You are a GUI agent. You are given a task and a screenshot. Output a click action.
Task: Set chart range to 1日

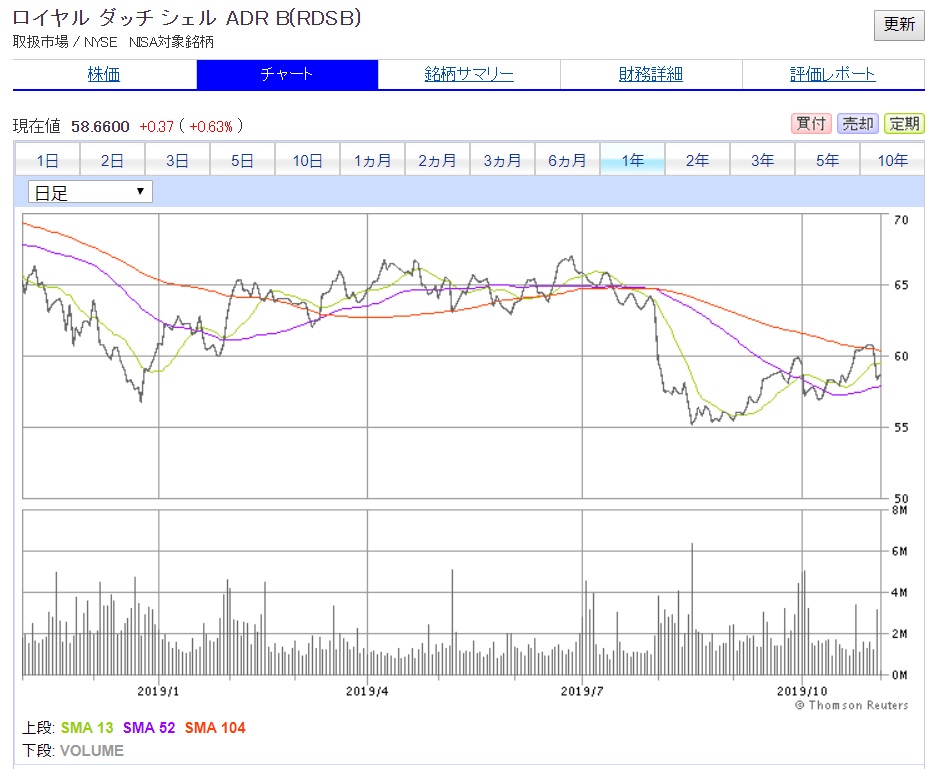47,160
